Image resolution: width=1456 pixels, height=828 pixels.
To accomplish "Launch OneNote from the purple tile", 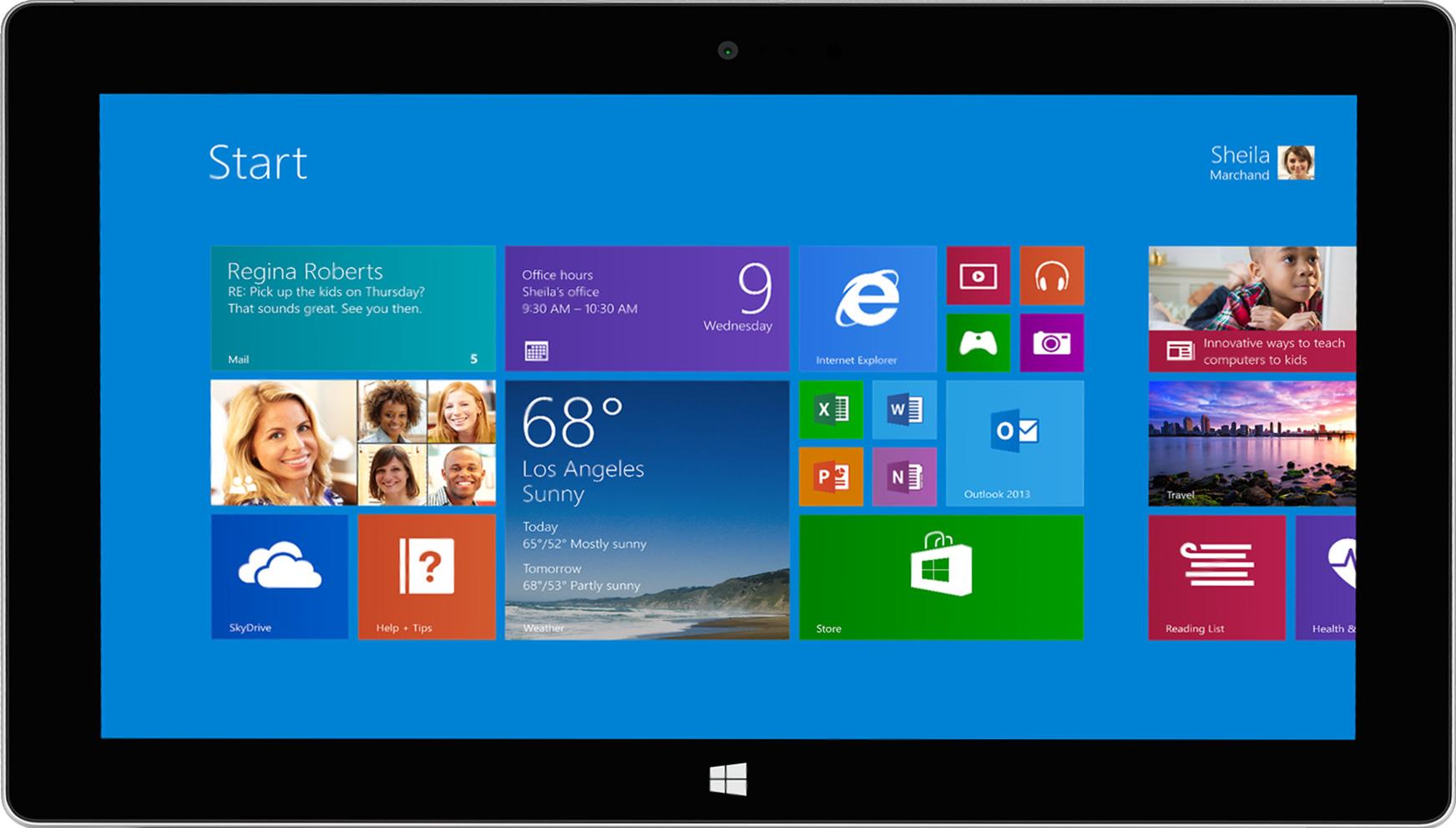I will coord(904,477).
